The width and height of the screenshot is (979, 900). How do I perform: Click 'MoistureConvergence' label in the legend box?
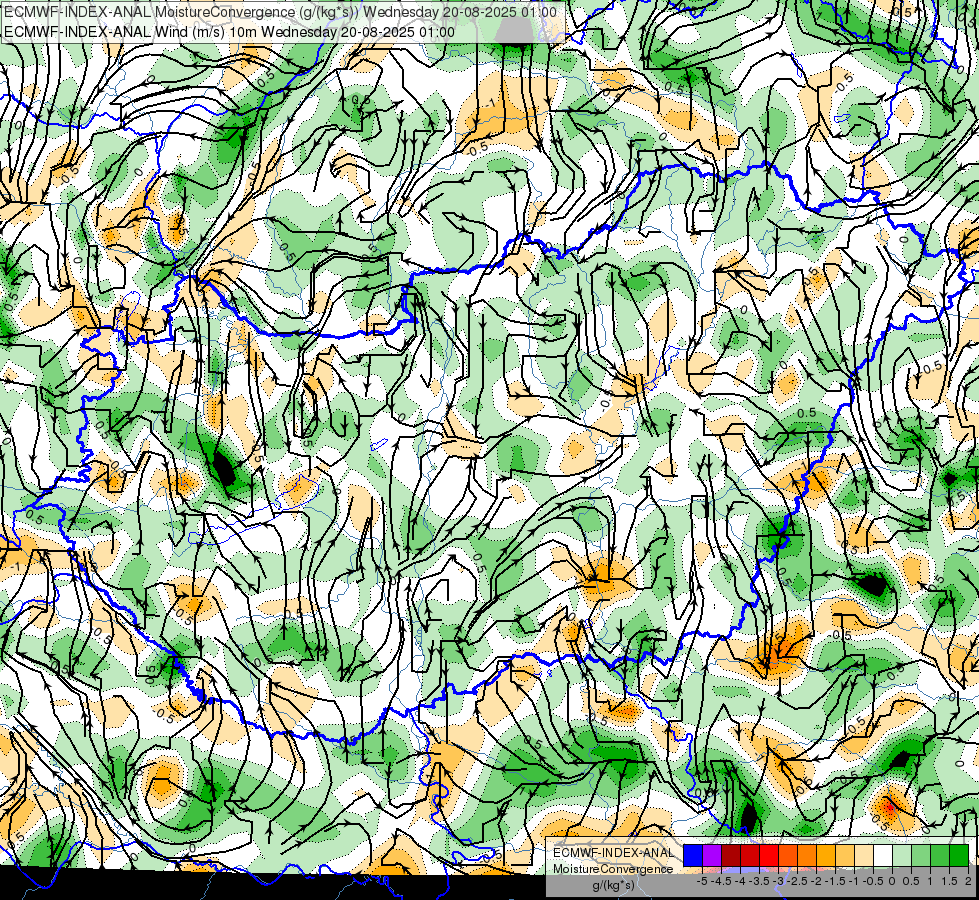613,869
